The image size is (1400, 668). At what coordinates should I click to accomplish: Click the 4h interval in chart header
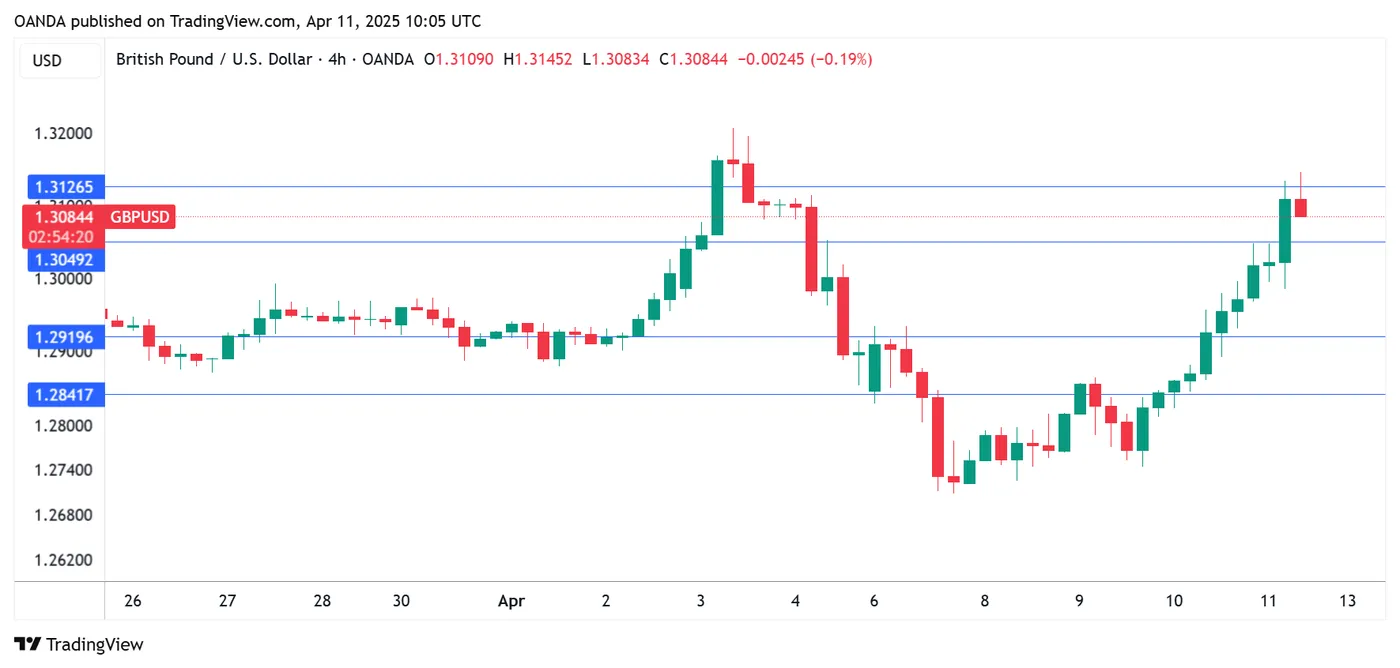[337, 60]
